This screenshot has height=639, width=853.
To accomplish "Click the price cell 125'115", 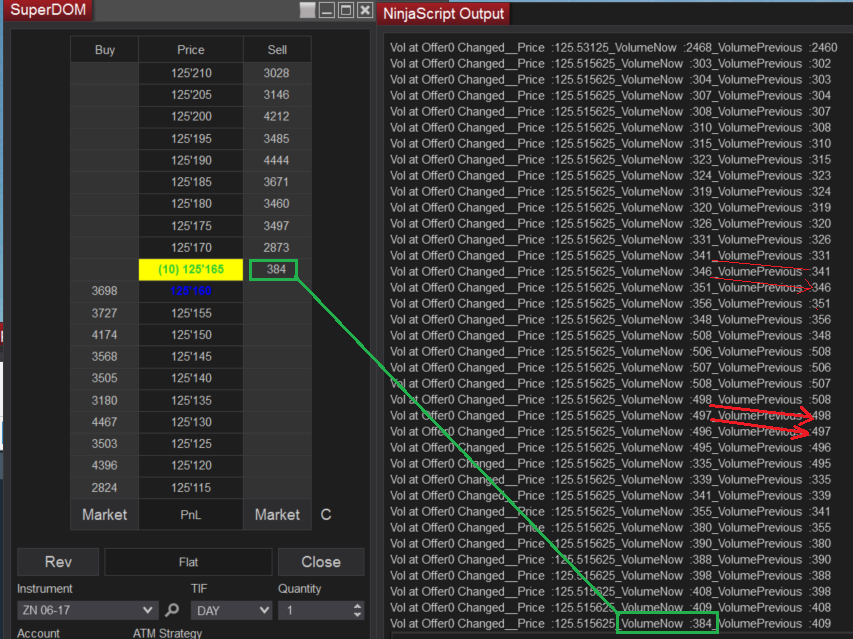I will (191, 487).
